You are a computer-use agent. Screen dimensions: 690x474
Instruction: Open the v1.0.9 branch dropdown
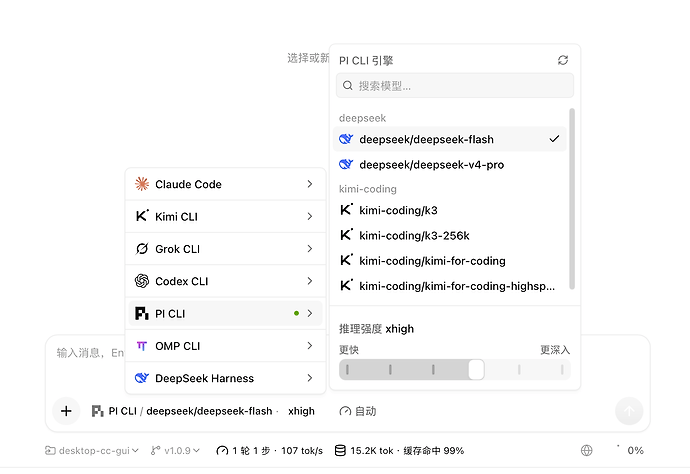pos(175,450)
